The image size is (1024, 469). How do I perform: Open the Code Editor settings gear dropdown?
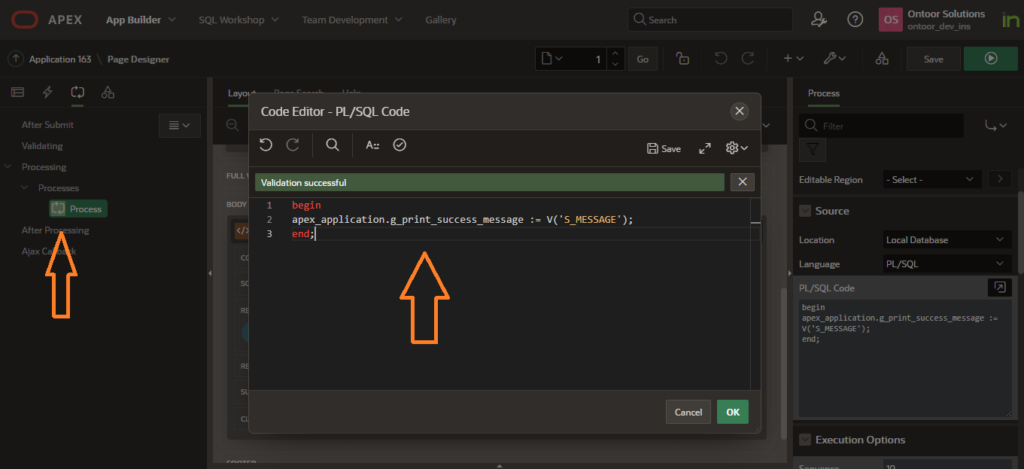pyautogui.click(x=736, y=148)
